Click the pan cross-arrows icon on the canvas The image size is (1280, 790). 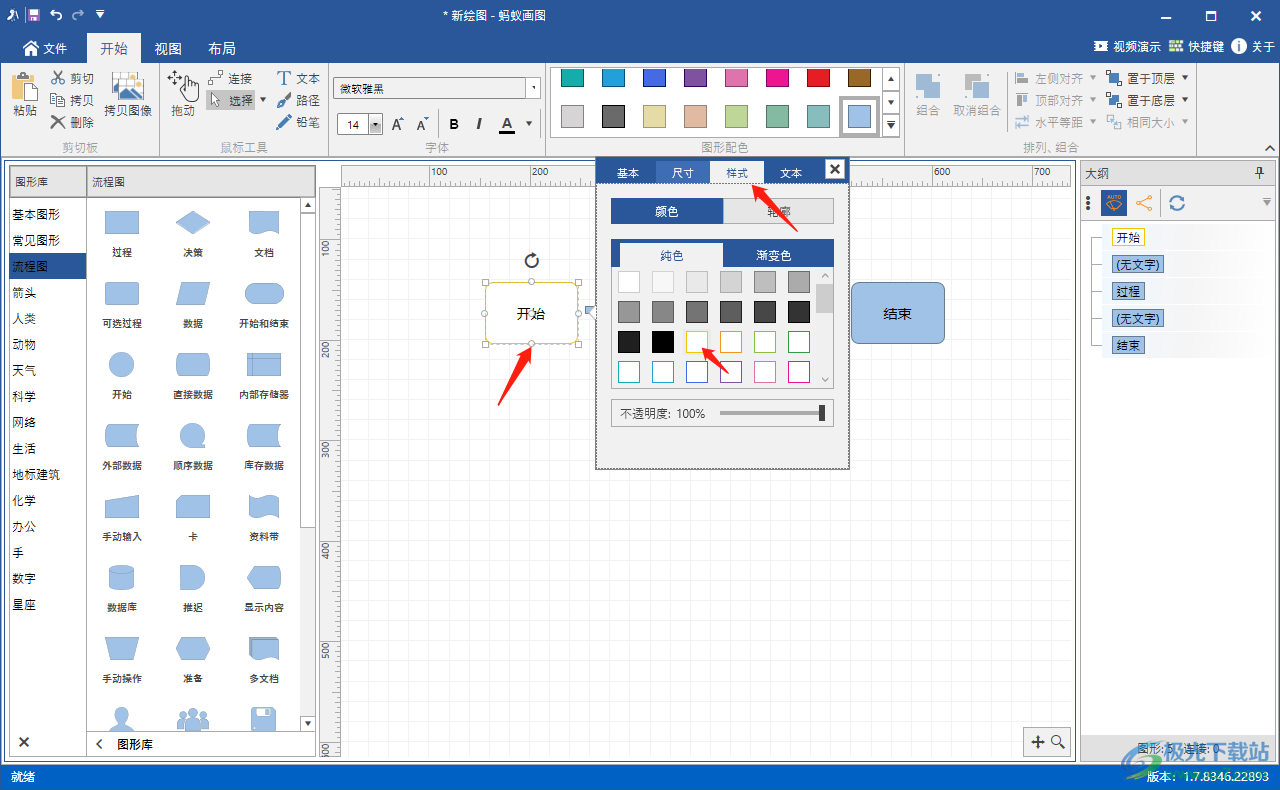click(x=1037, y=742)
